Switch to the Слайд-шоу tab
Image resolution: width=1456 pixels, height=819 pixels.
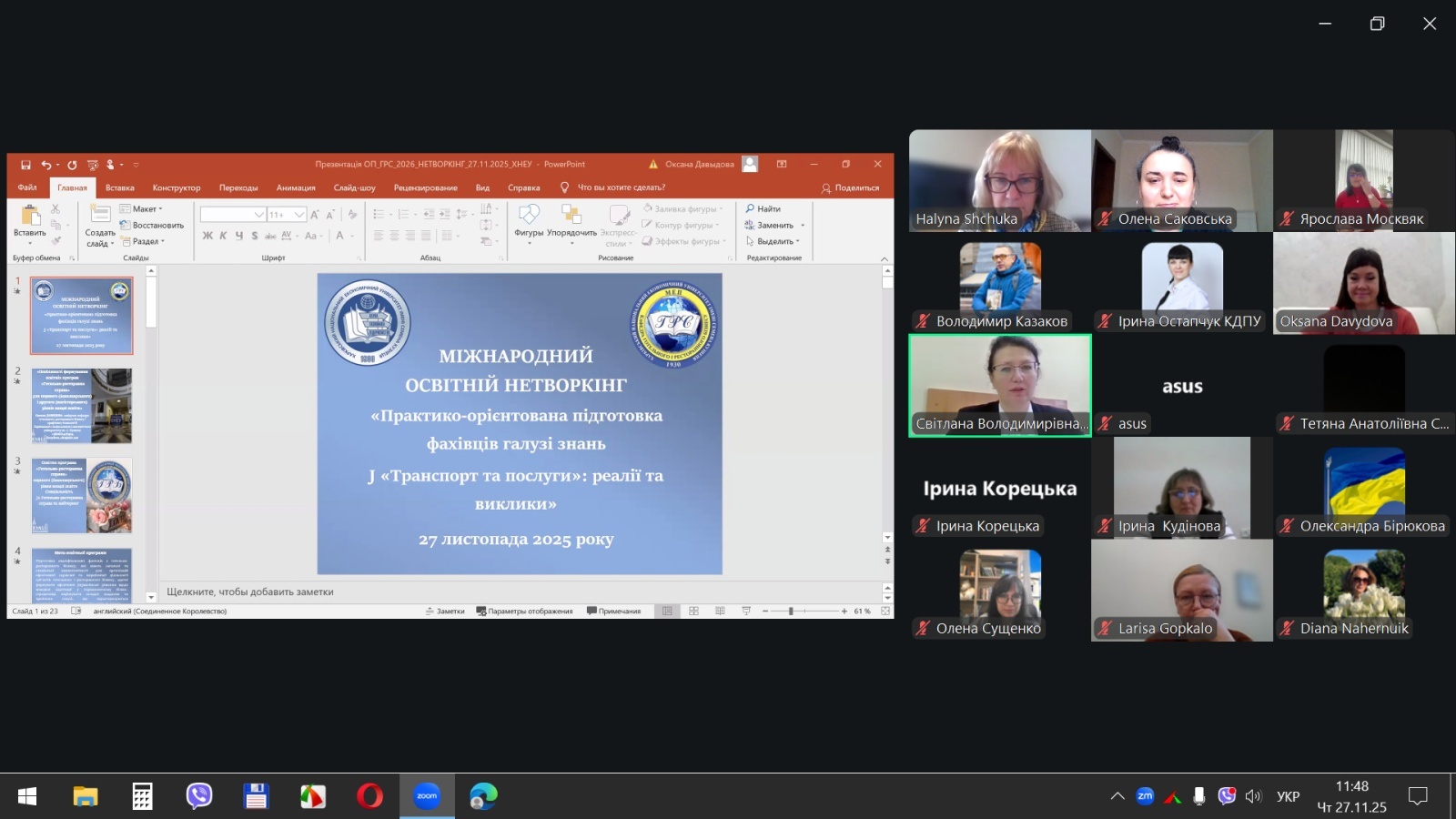click(x=354, y=187)
